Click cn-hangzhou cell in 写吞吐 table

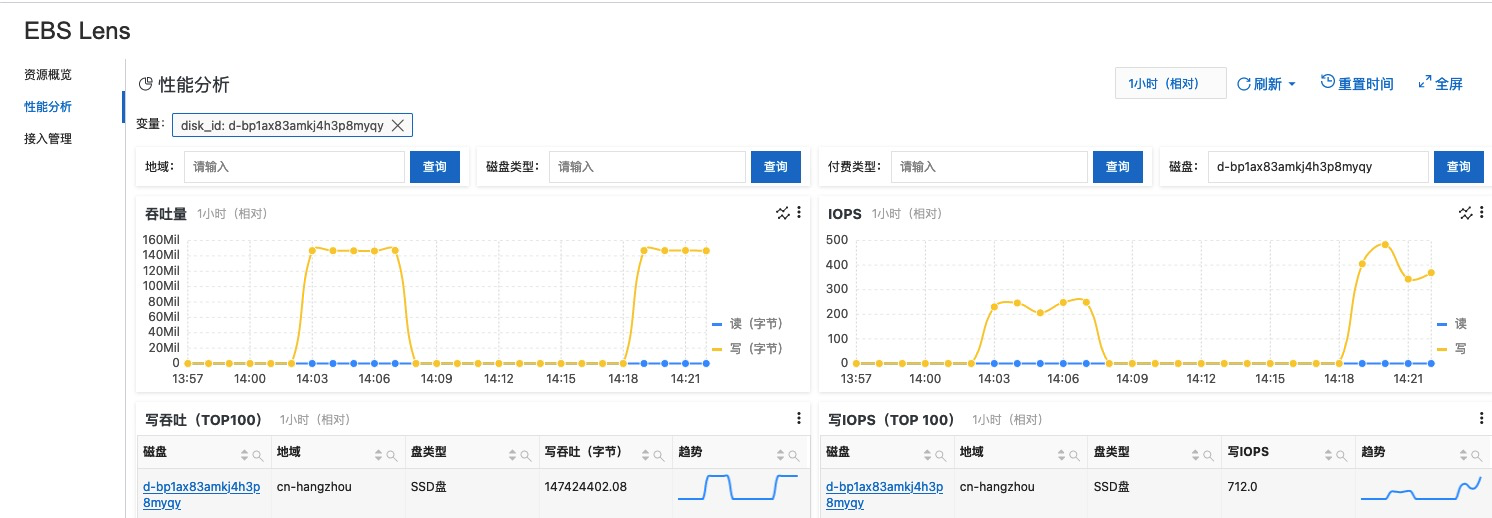click(x=314, y=487)
